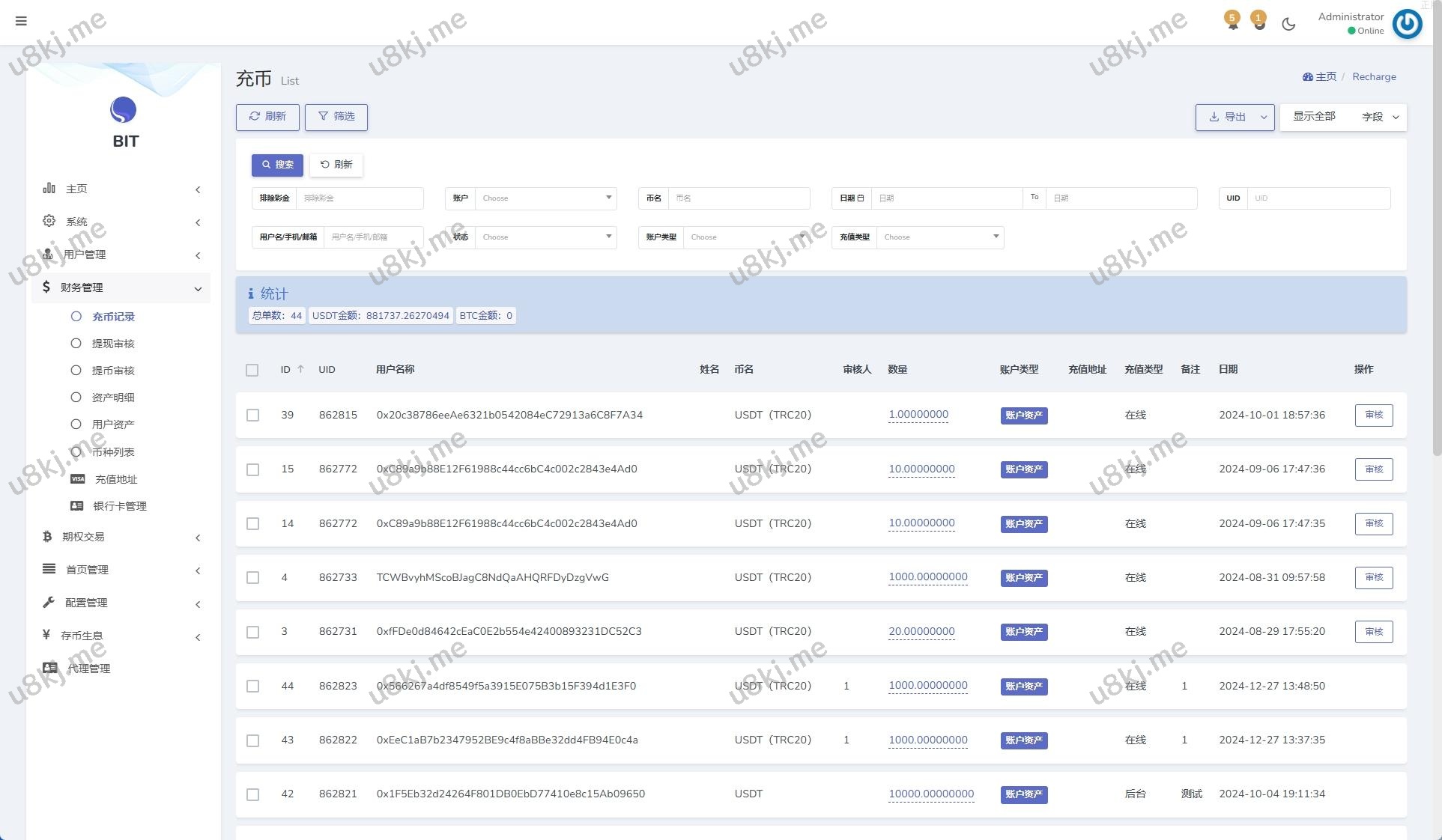The height and width of the screenshot is (840, 1442).
Task: Check the select-all checkbox in table header
Action: coord(252,370)
